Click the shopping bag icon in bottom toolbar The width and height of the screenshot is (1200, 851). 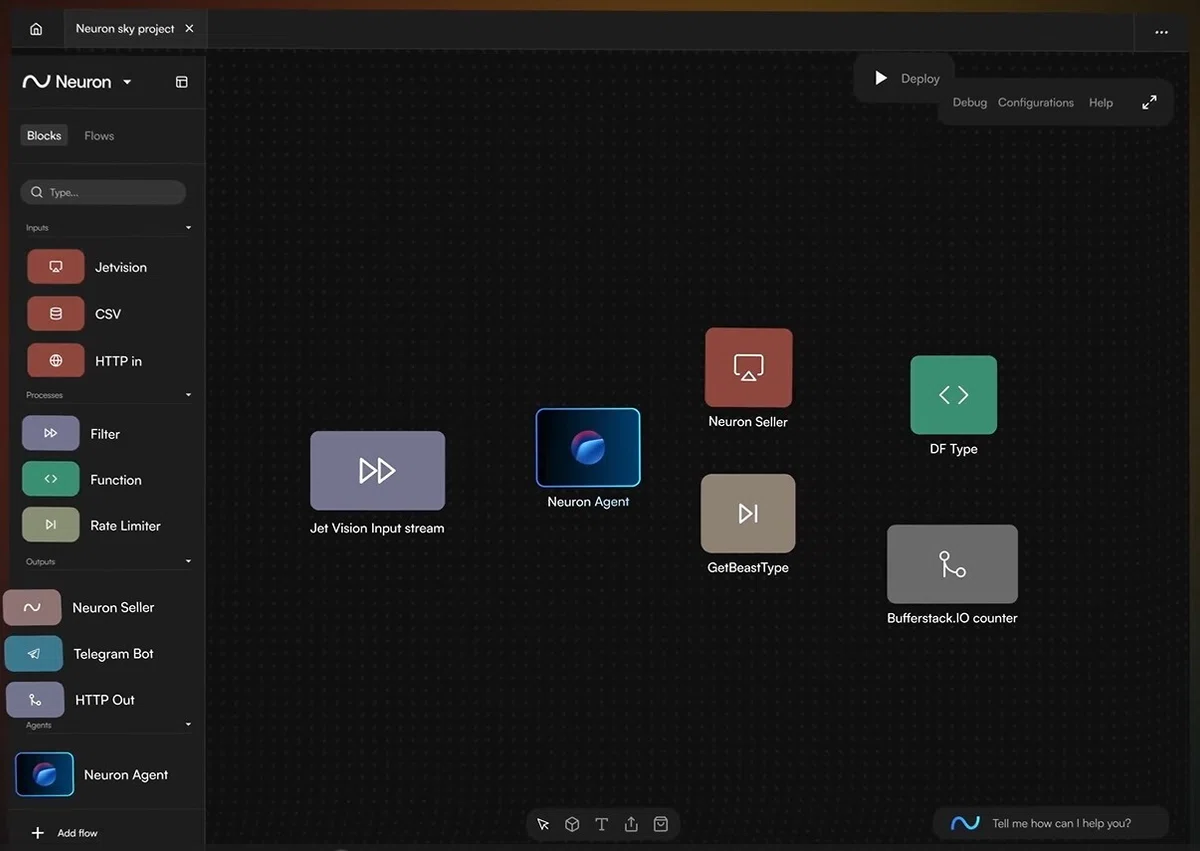click(661, 825)
